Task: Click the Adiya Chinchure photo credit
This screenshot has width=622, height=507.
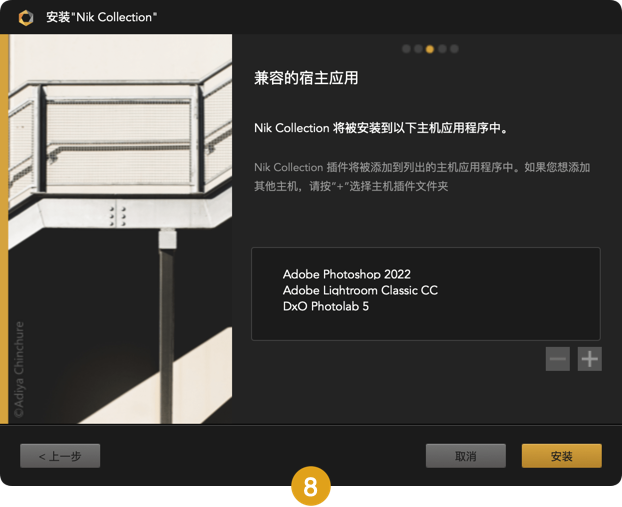Action: [x=19, y=369]
